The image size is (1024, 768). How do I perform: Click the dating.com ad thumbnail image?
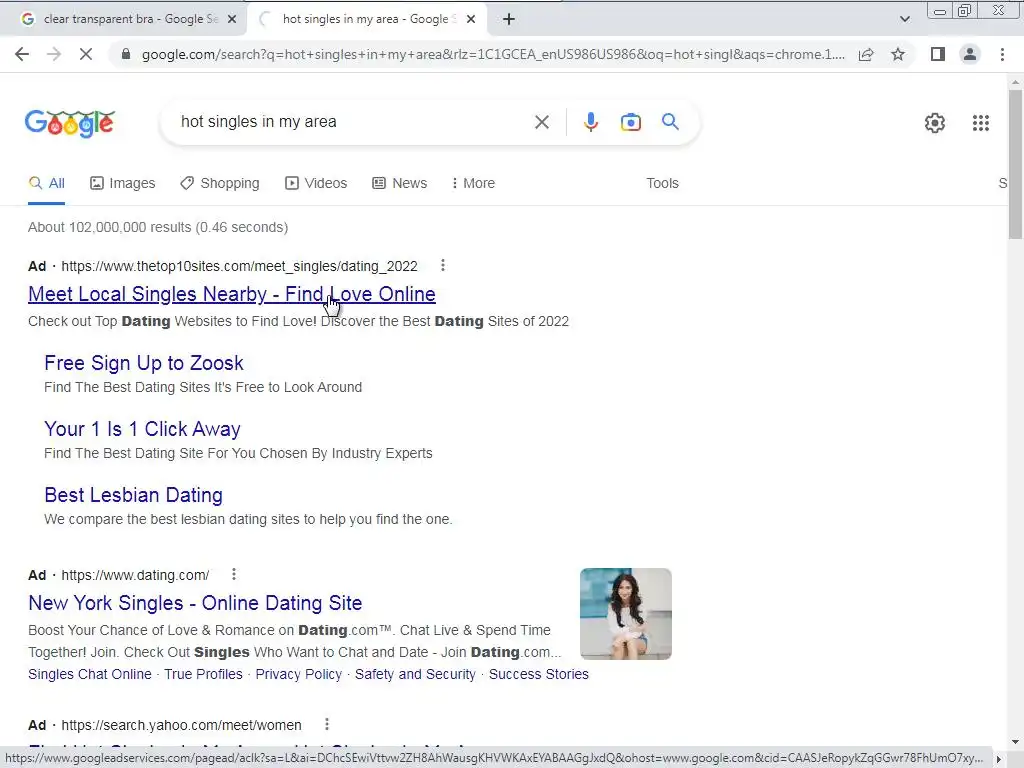coord(626,614)
